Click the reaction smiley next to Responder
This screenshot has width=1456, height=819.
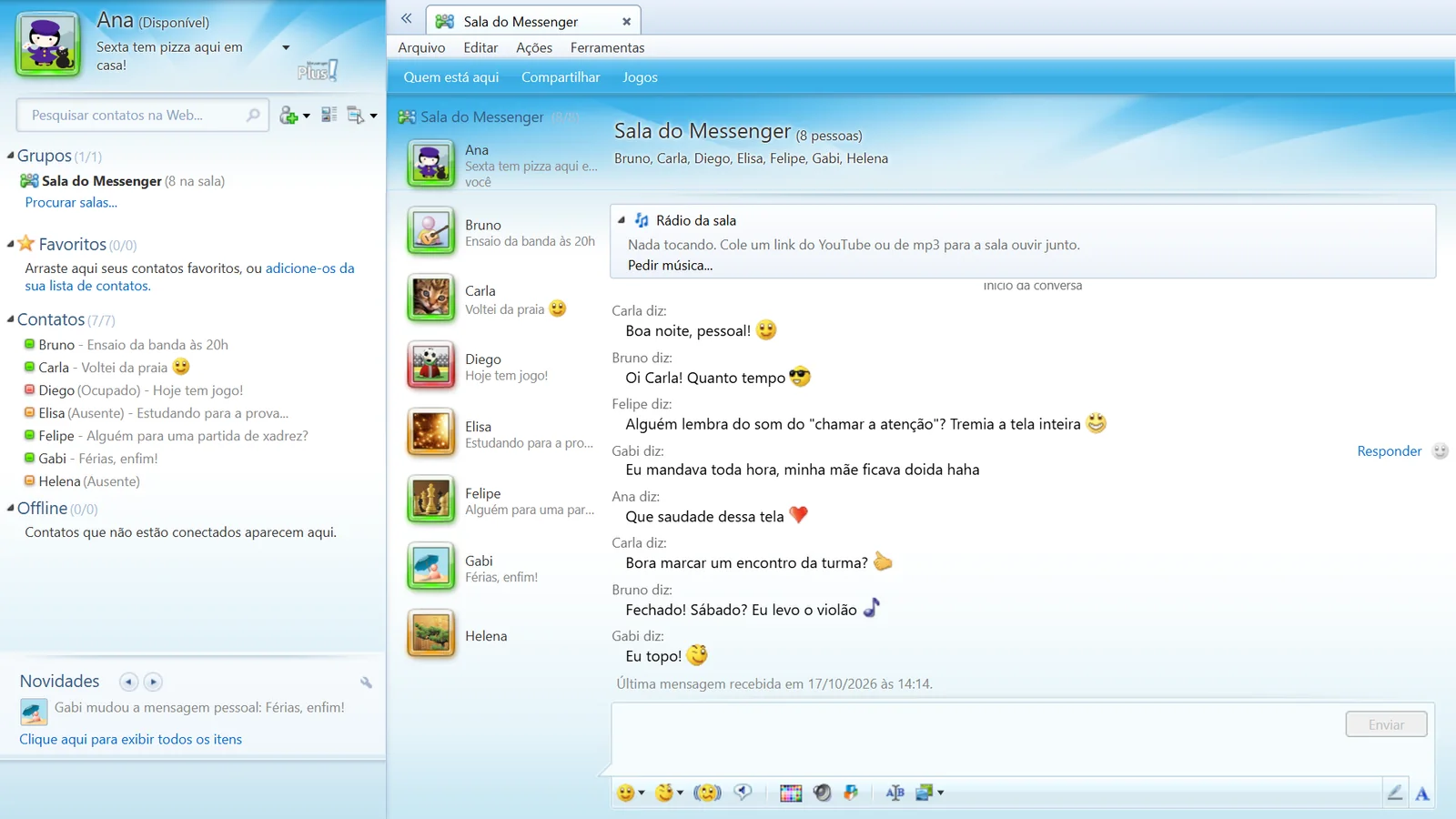(x=1440, y=450)
